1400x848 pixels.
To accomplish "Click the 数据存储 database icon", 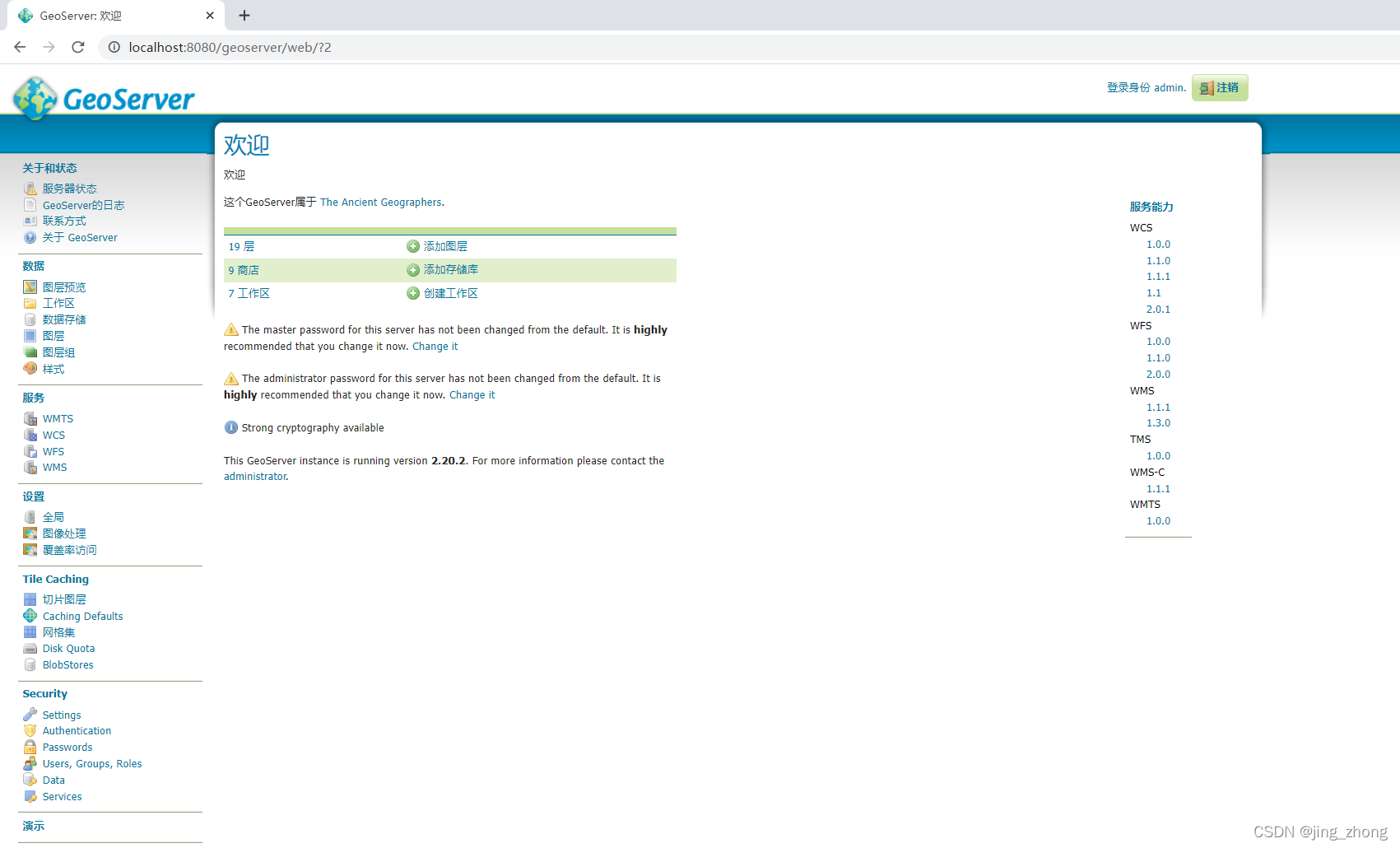I will click(30, 319).
